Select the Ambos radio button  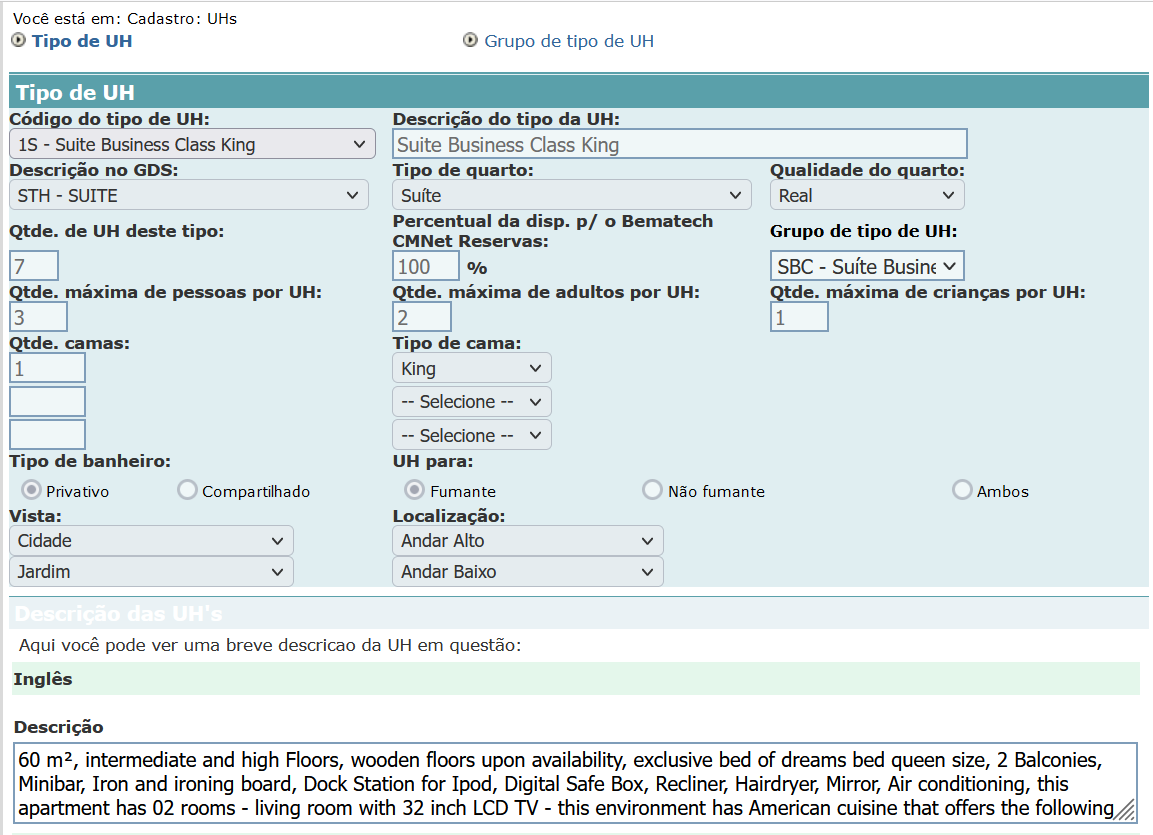click(962, 490)
